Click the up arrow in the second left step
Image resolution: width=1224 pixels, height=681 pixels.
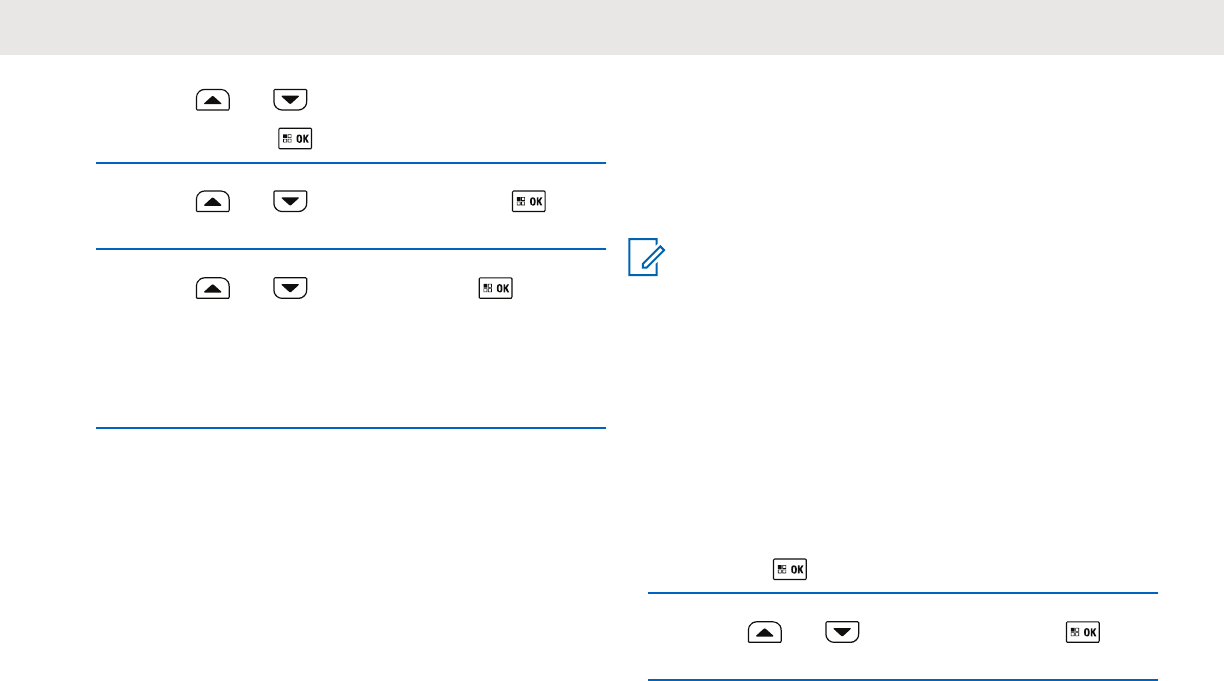pyautogui.click(x=213, y=202)
